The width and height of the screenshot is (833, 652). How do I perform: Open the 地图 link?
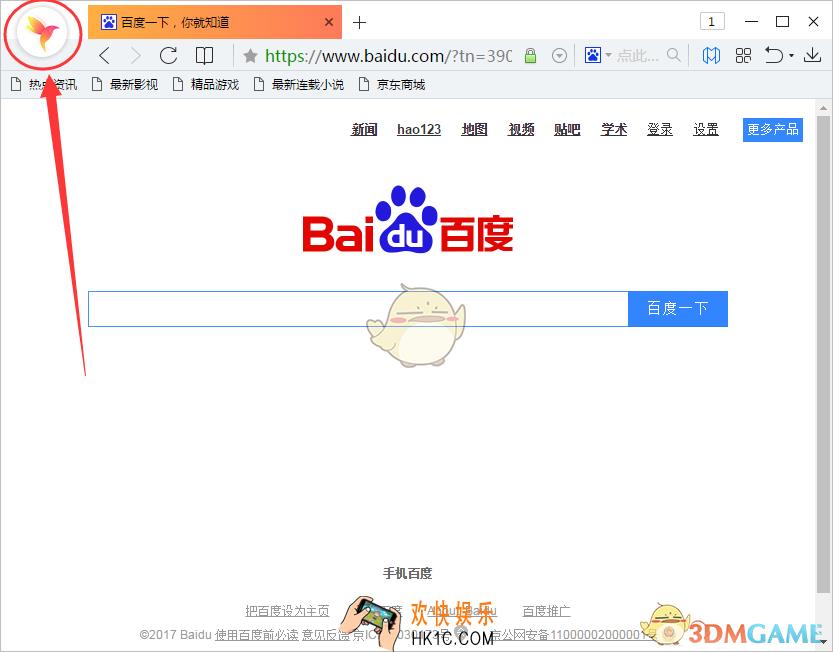click(x=474, y=129)
